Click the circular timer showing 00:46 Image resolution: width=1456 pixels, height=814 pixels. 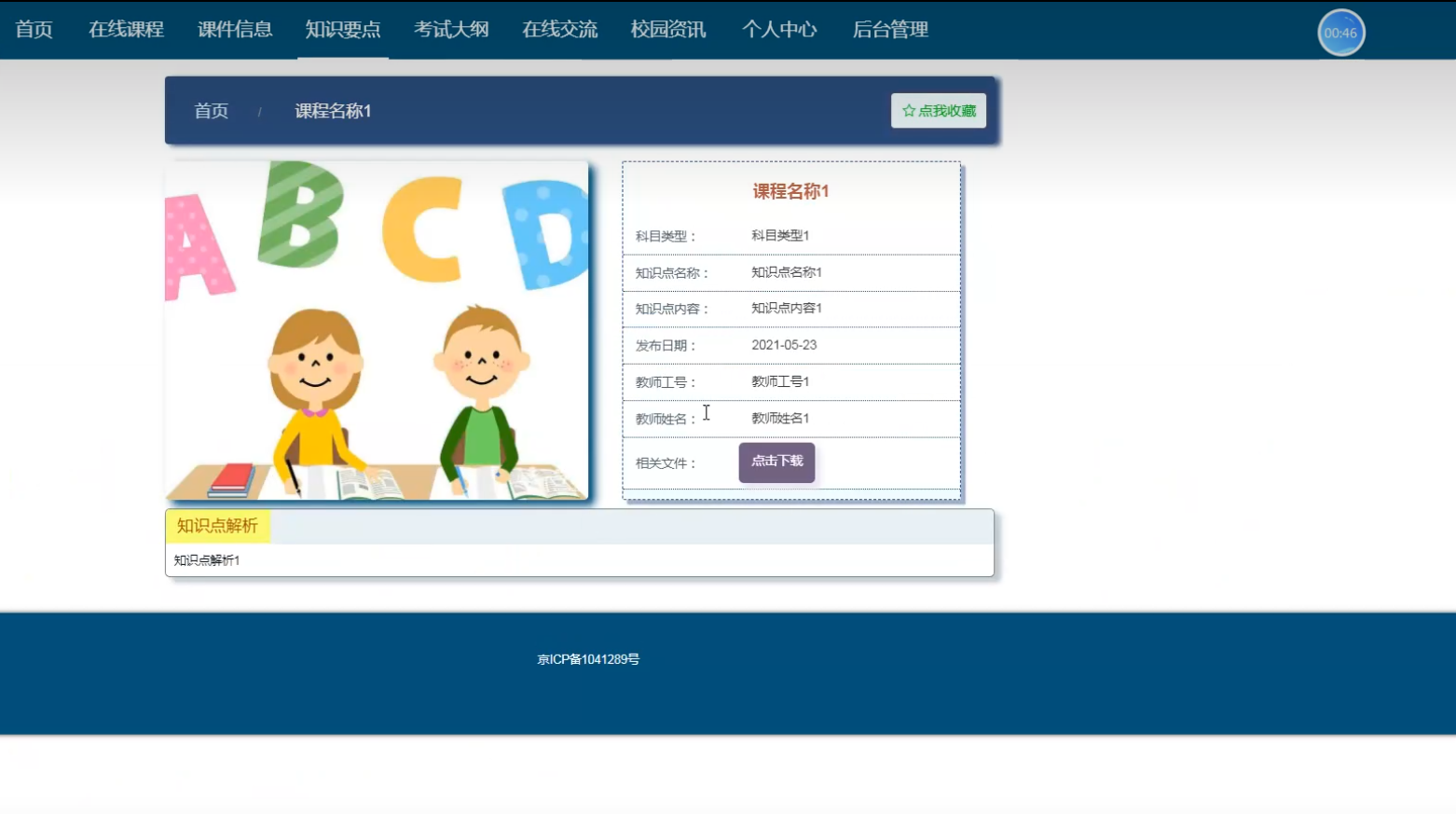pos(1340,31)
